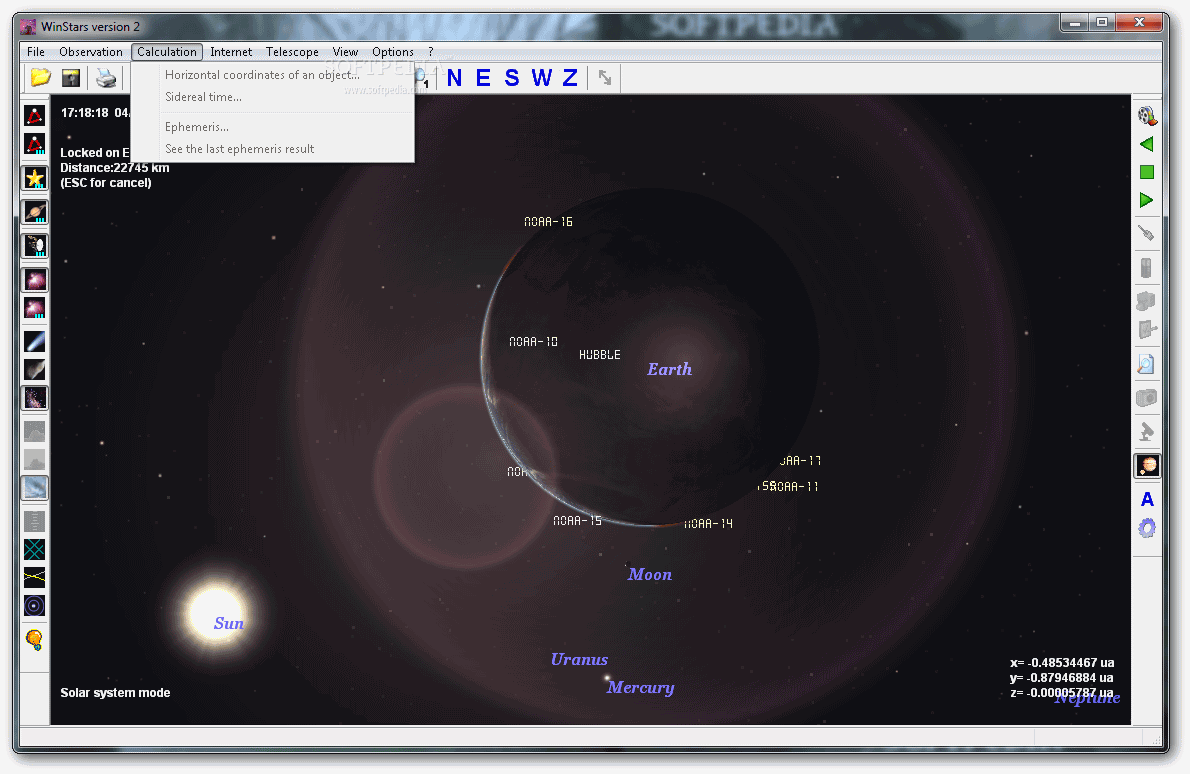Run time backward with green left arrow

pyautogui.click(x=1147, y=144)
